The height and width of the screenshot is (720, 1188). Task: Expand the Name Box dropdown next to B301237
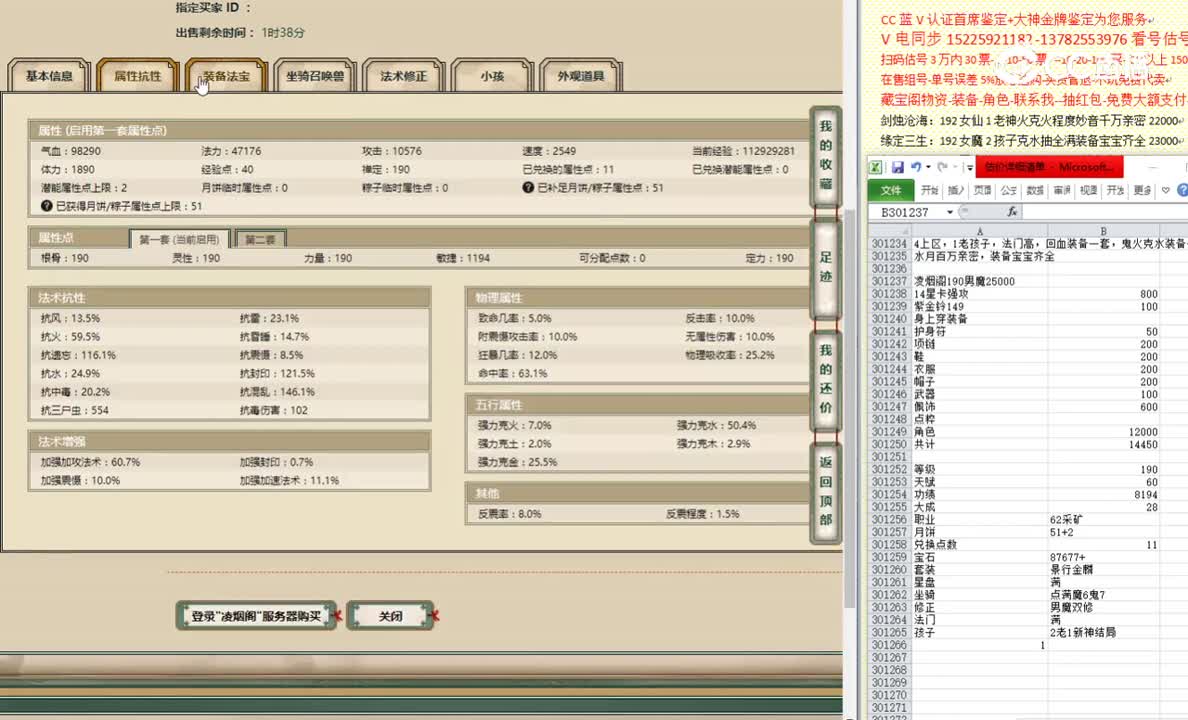[949, 212]
